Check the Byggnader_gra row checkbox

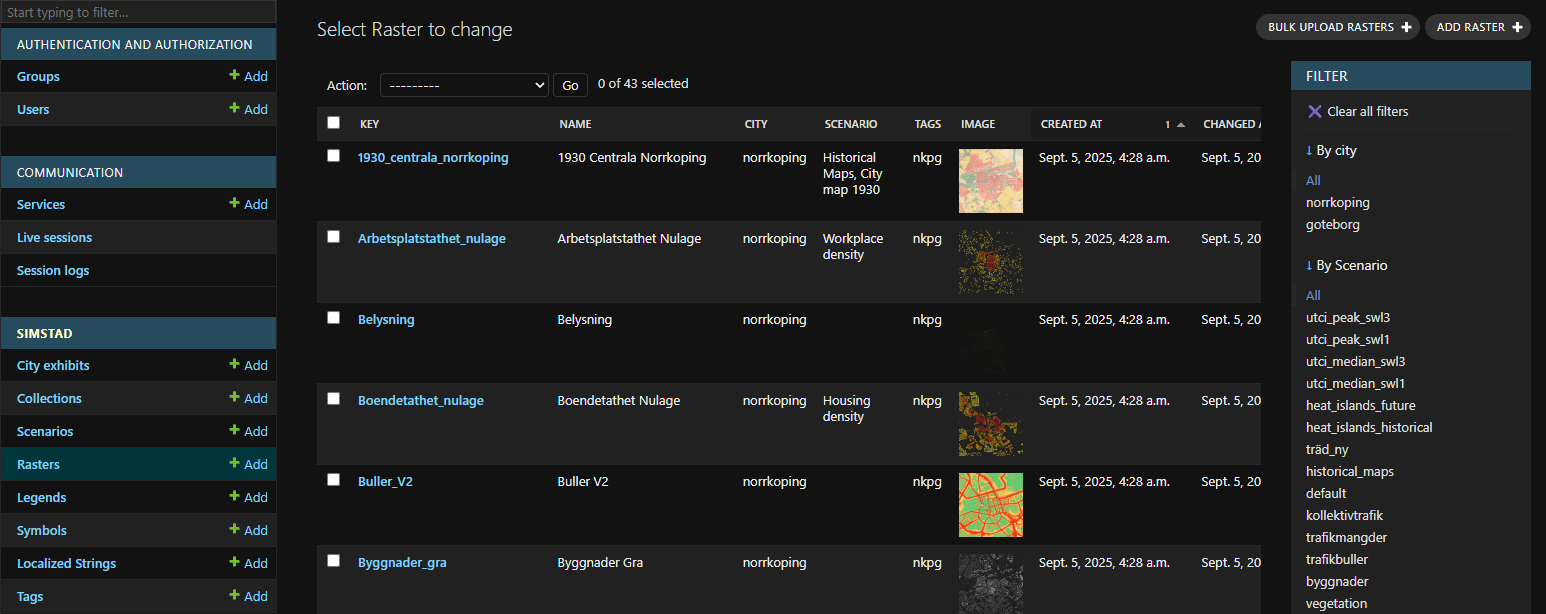point(333,561)
